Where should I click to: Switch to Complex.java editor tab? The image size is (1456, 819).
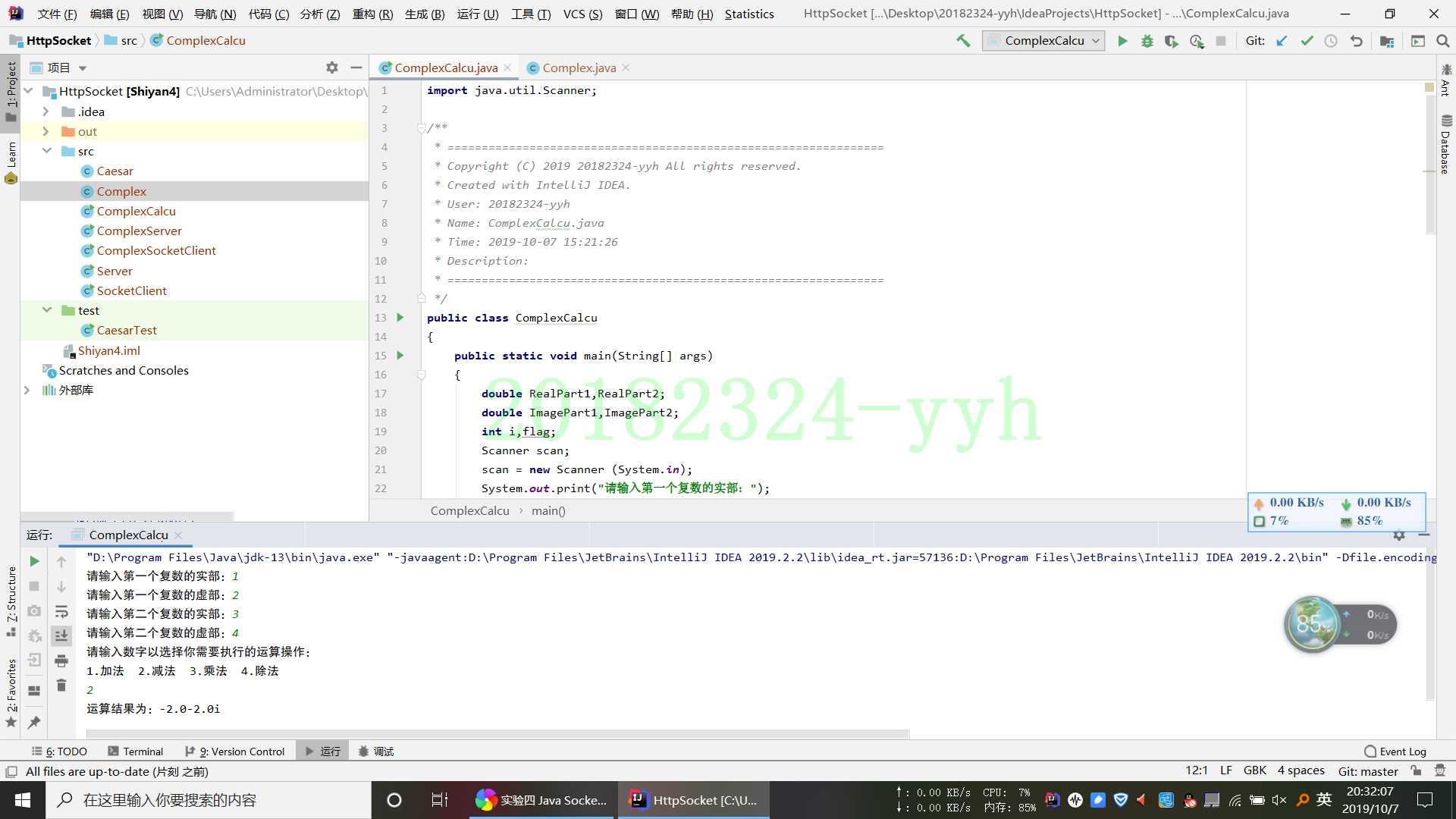click(x=579, y=67)
